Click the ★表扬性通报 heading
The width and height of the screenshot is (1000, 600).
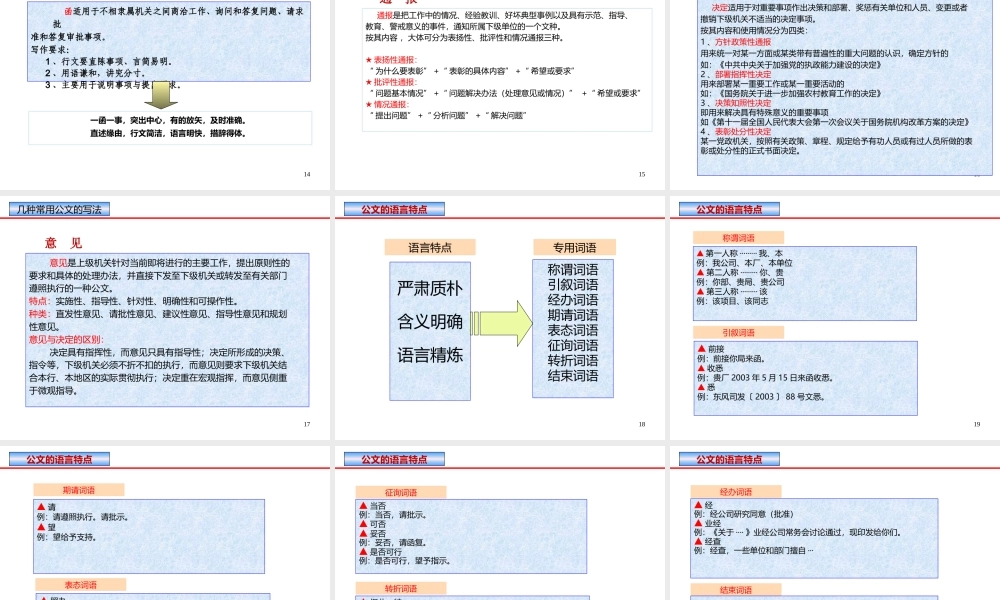(x=391, y=60)
